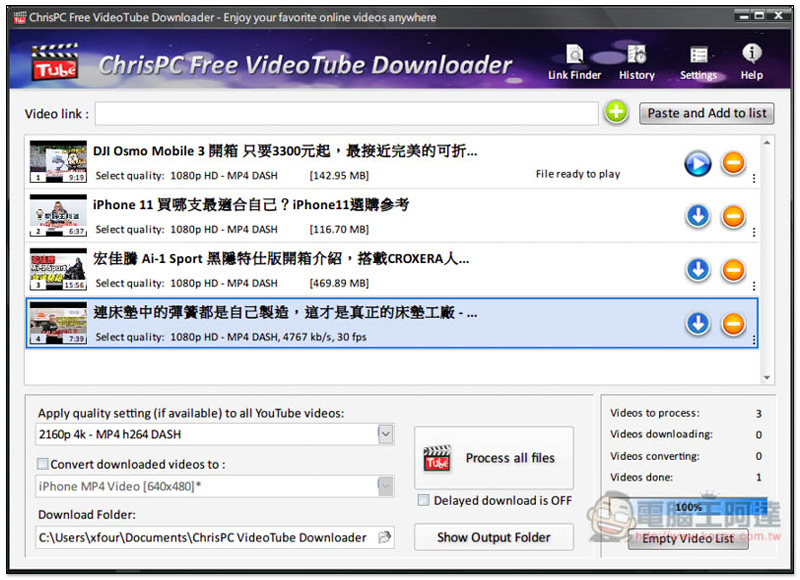Remove the 宏佳騰 Ai-1 Sport video
Screen dimensions: 800x580
click(733, 270)
